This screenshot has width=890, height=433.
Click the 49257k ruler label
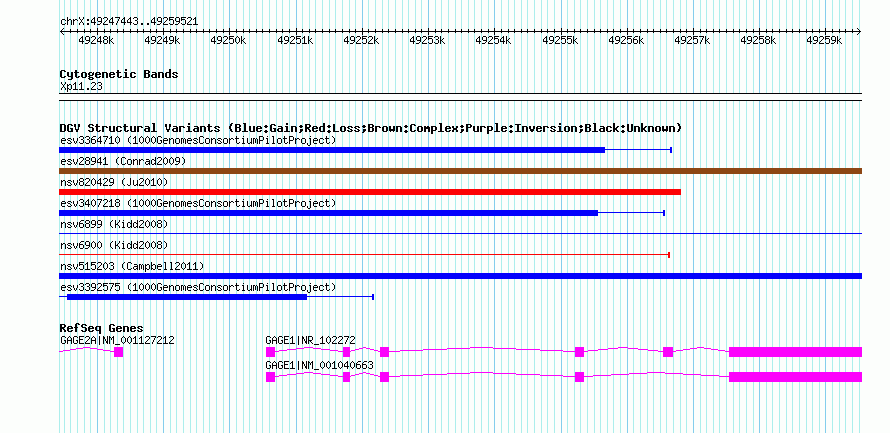tap(692, 40)
